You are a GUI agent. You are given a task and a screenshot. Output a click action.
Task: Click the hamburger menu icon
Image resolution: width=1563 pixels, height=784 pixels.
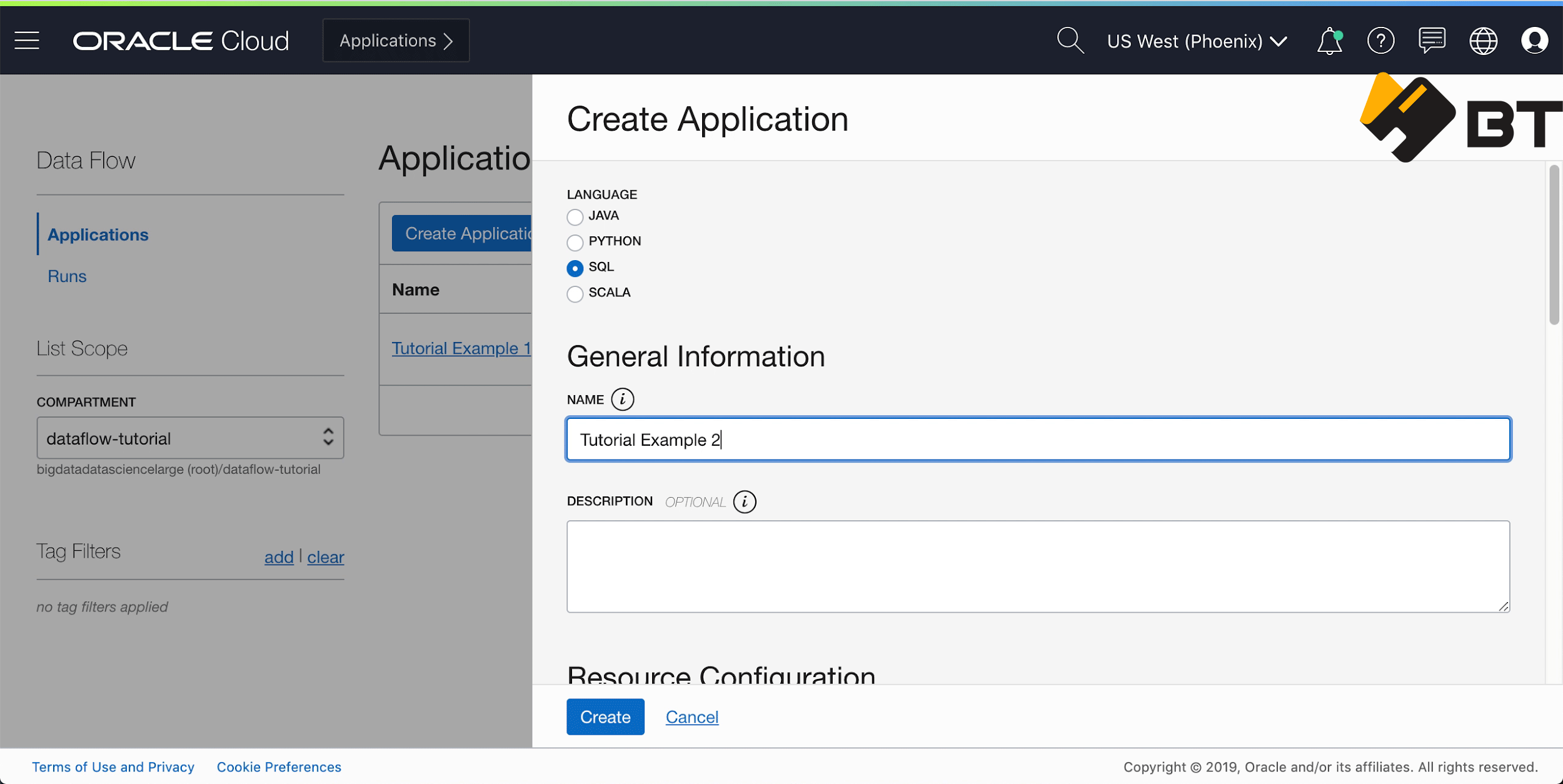[27, 40]
